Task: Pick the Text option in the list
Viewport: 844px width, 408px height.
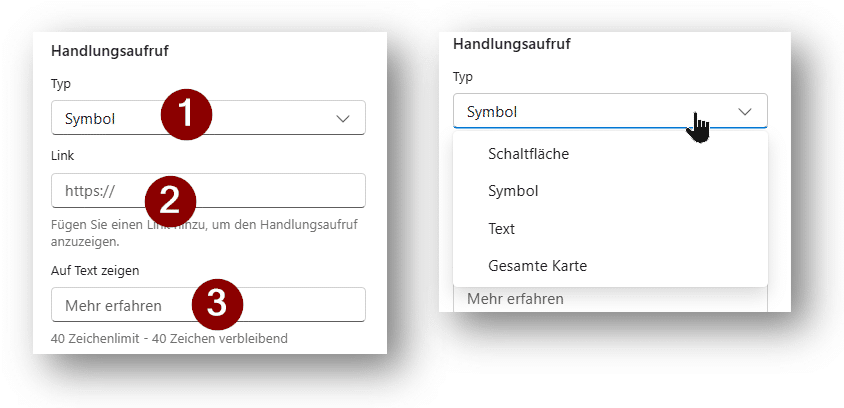Action: click(x=501, y=228)
